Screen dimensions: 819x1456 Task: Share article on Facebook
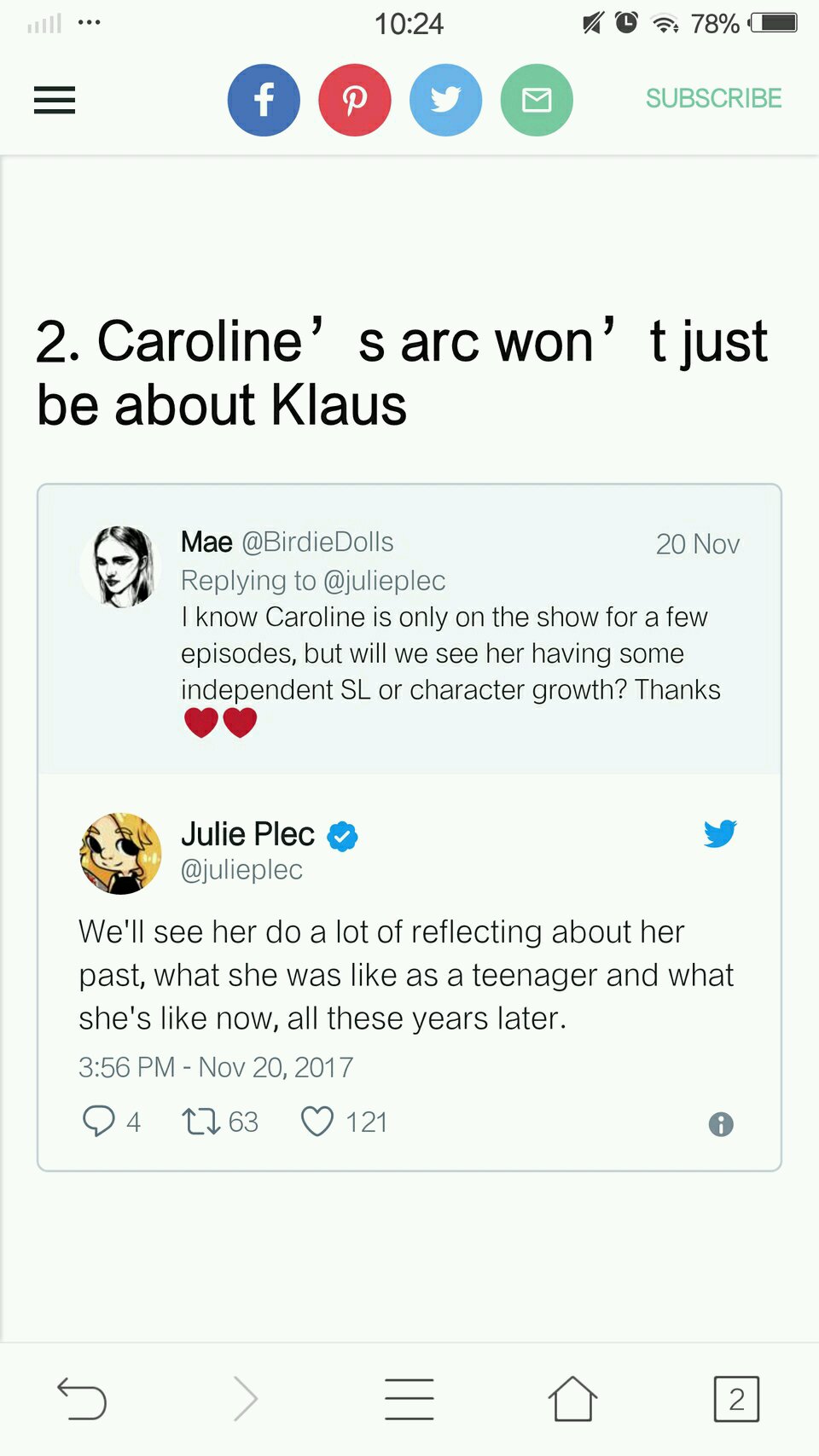[264, 100]
